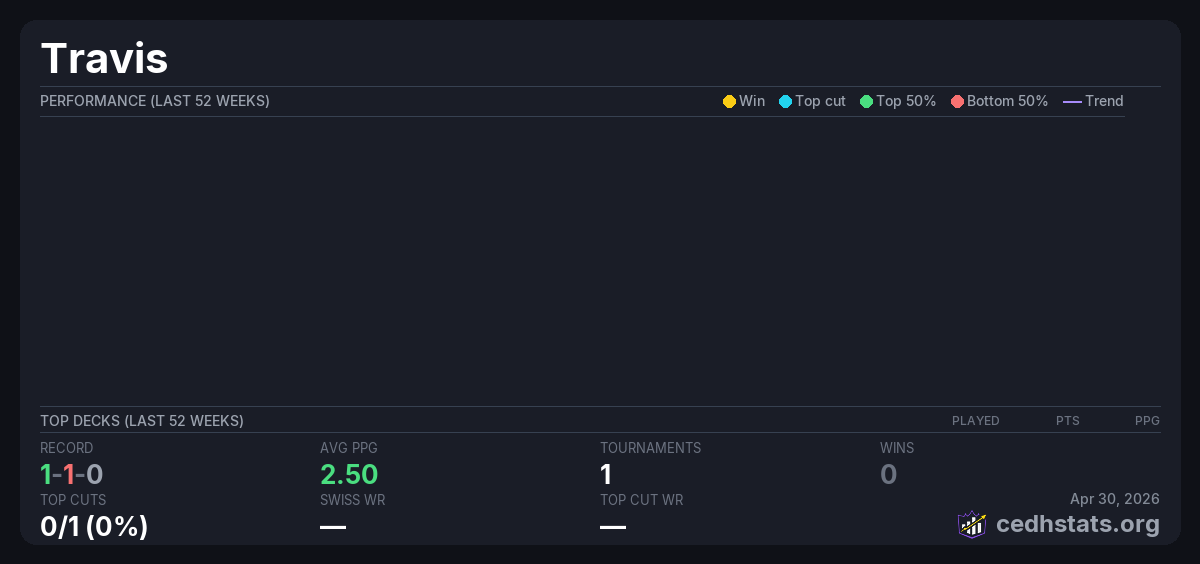Click the purple Trend line marker

coord(1072,101)
